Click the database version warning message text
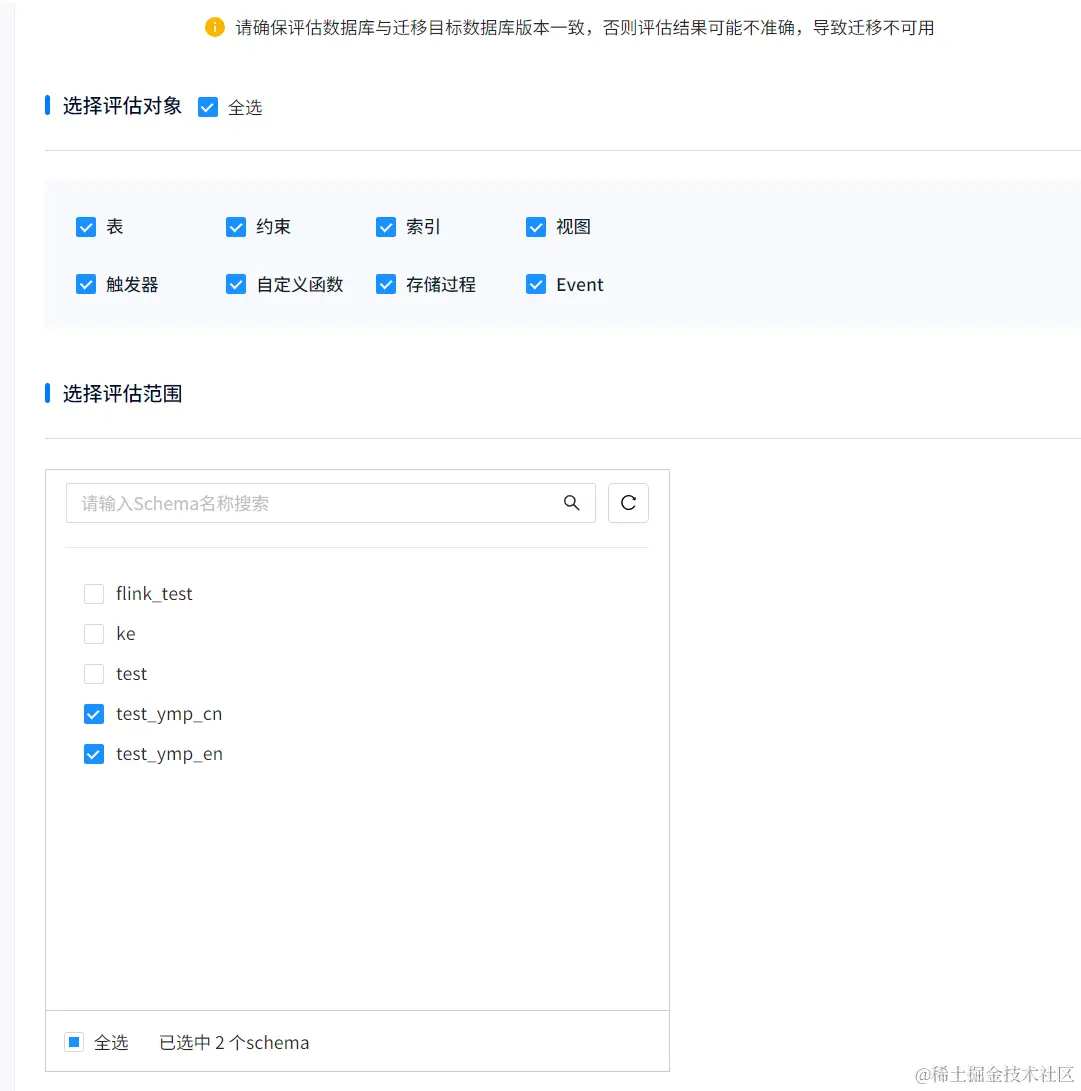The width and height of the screenshot is (1081, 1091). 584,28
